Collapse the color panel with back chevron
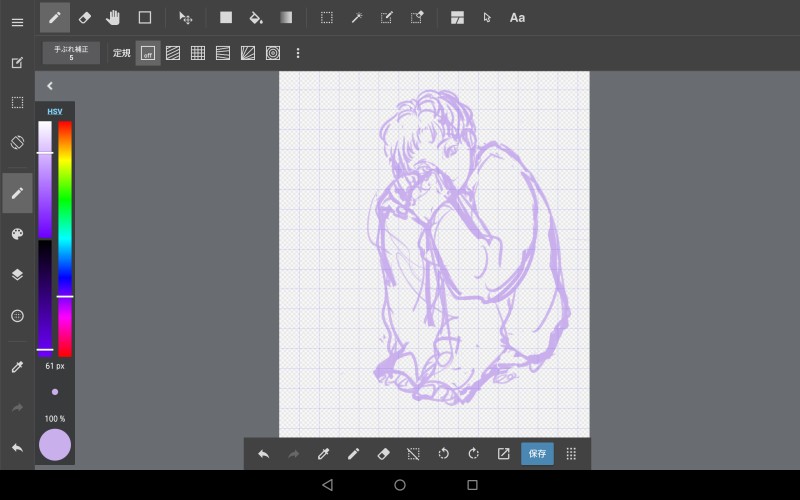The height and width of the screenshot is (500, 800). pos(49,86)
